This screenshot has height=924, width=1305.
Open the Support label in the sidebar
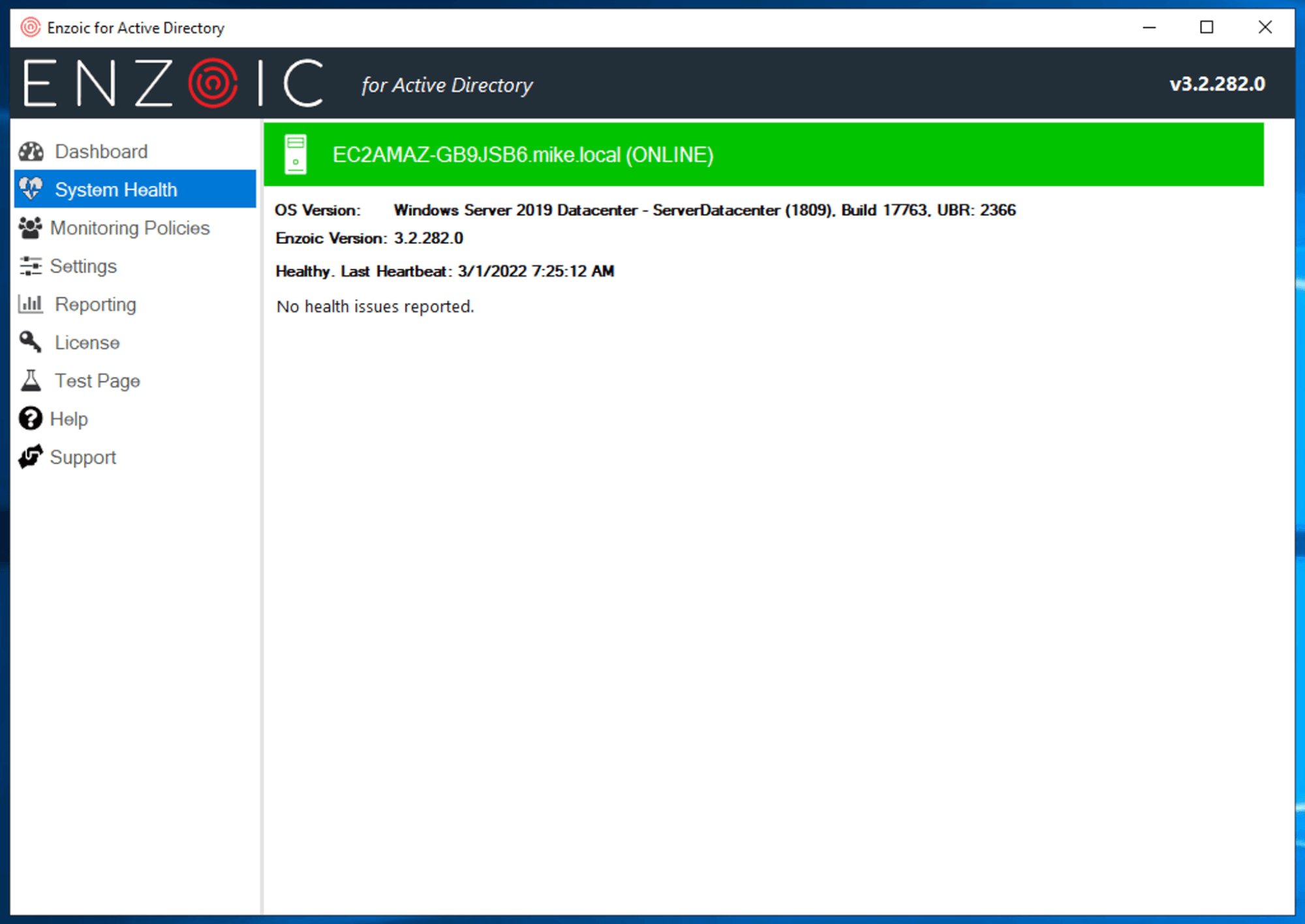coord(83,457)
